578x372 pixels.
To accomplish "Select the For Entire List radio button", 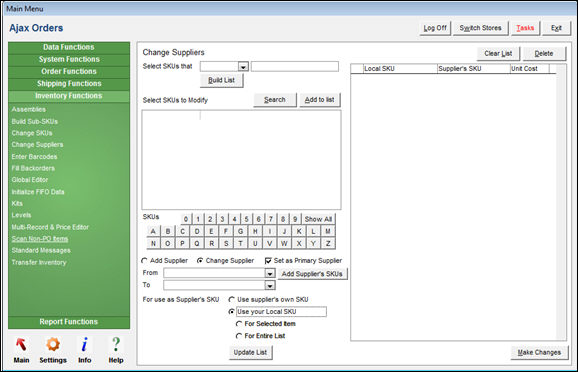I will pos(239,336).
